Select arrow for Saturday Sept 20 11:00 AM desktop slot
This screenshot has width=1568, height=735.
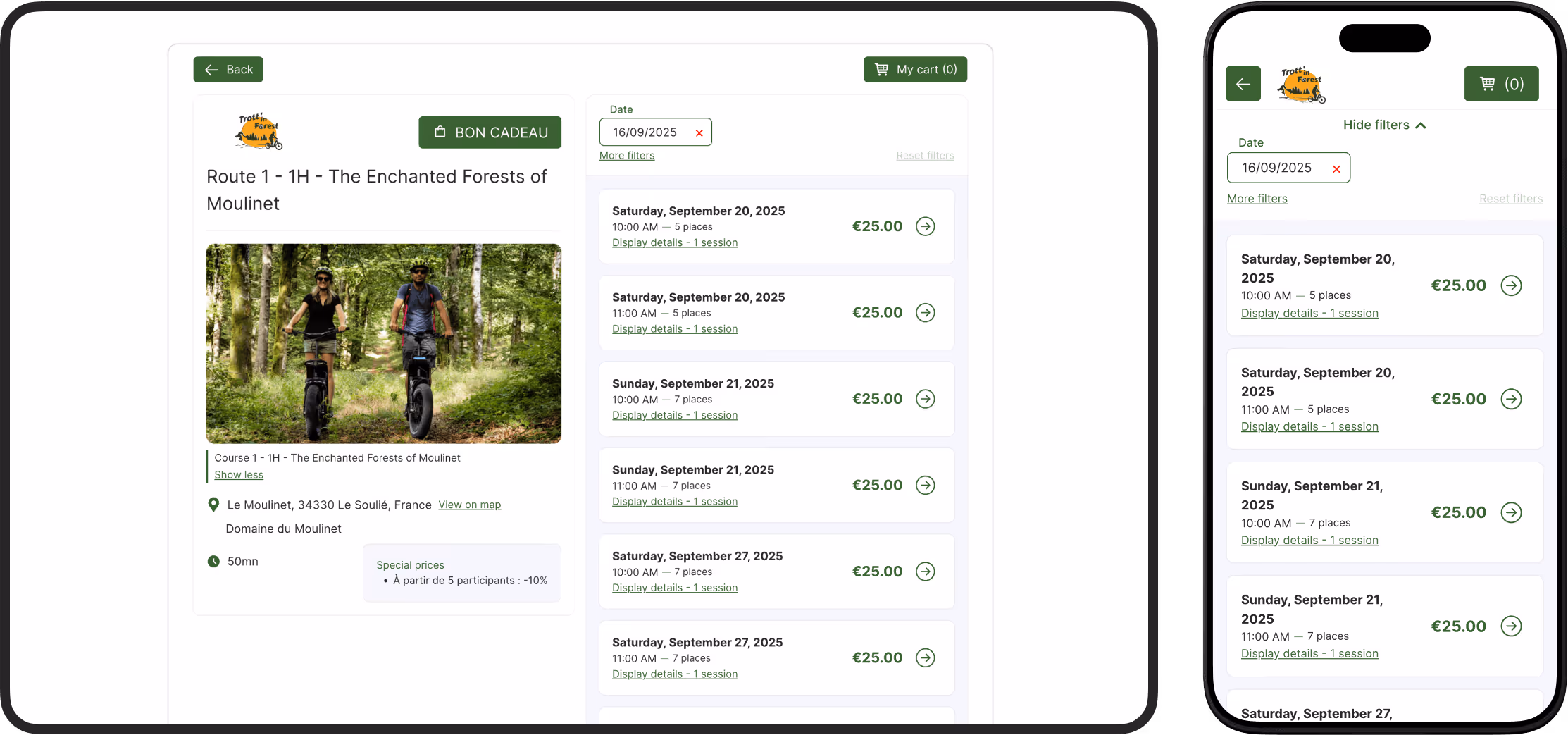[x=926, y=313]
